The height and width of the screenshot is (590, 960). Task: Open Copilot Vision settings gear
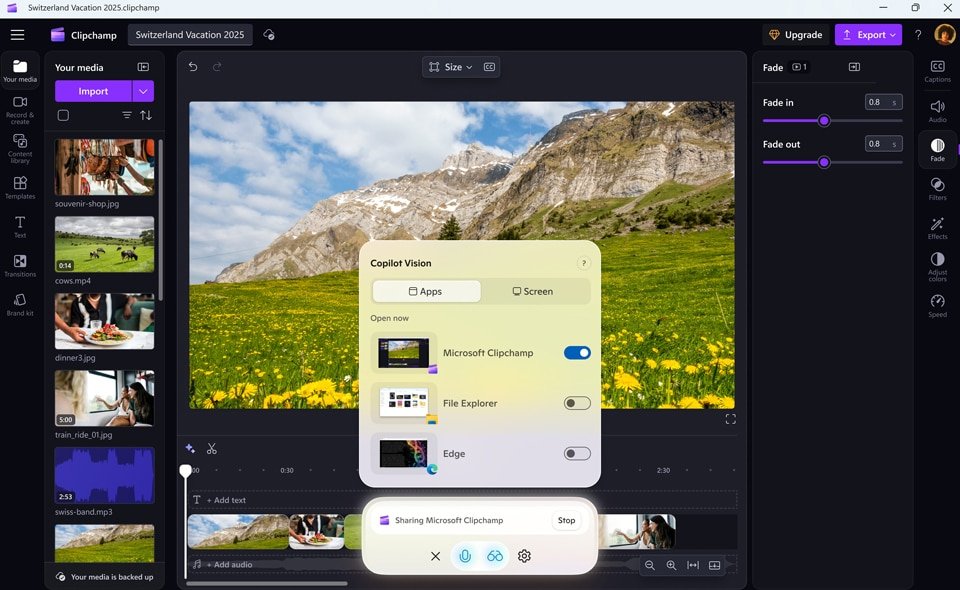coord(524,556)
